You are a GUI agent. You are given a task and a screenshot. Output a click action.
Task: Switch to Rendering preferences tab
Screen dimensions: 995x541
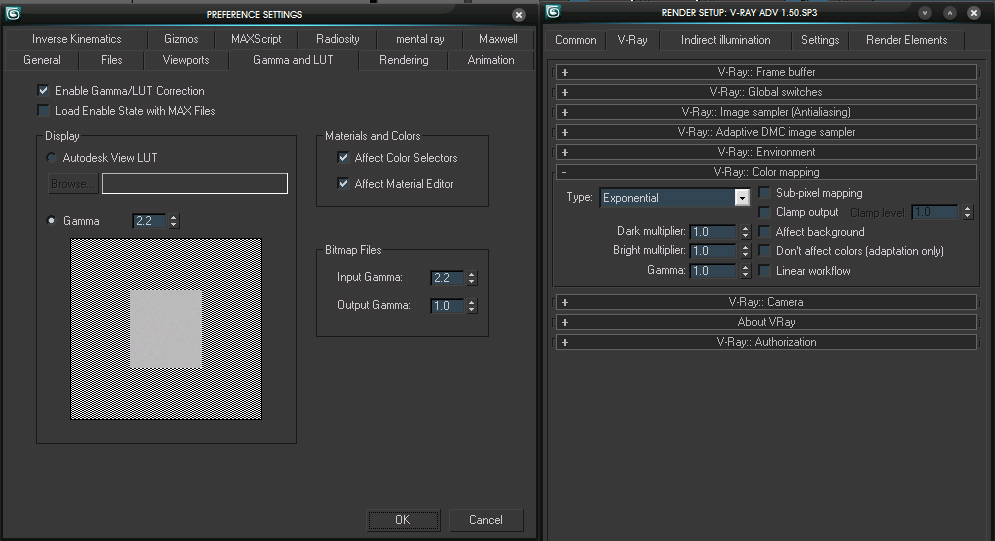coord(404,60)
